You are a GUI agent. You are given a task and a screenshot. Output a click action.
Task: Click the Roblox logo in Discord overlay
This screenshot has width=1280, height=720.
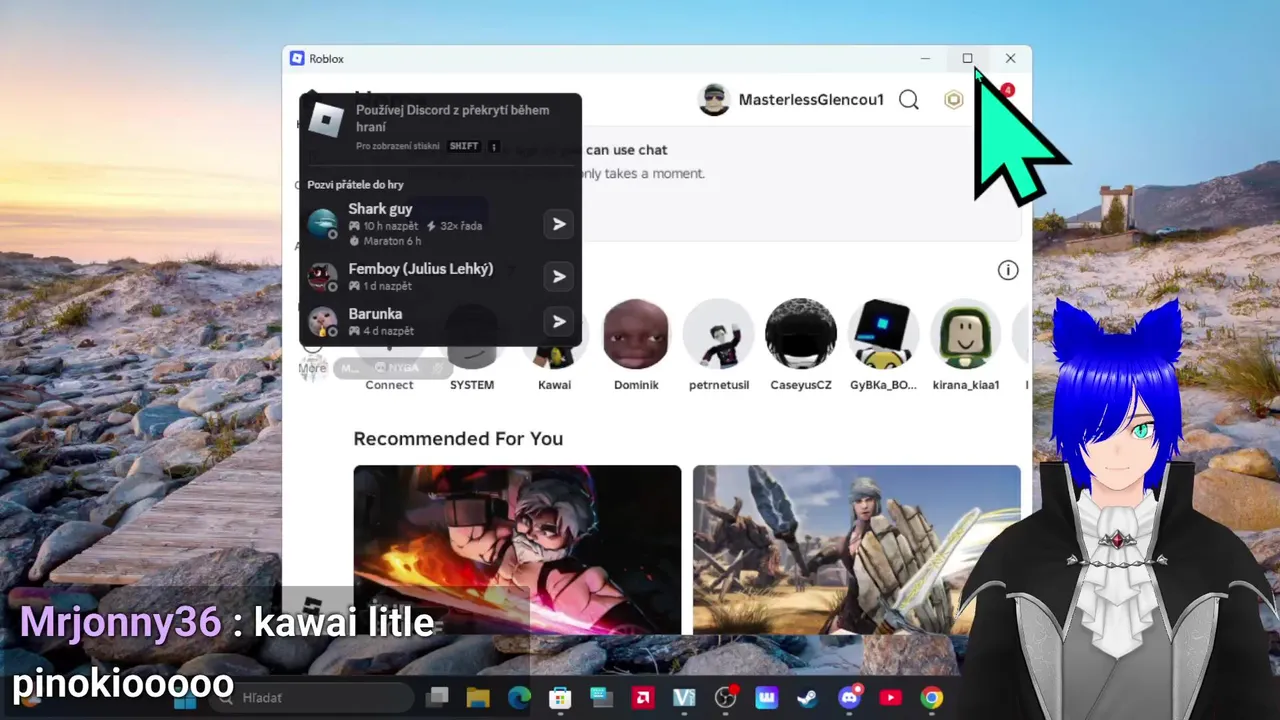pyautogui.click(x=326, y=121)
